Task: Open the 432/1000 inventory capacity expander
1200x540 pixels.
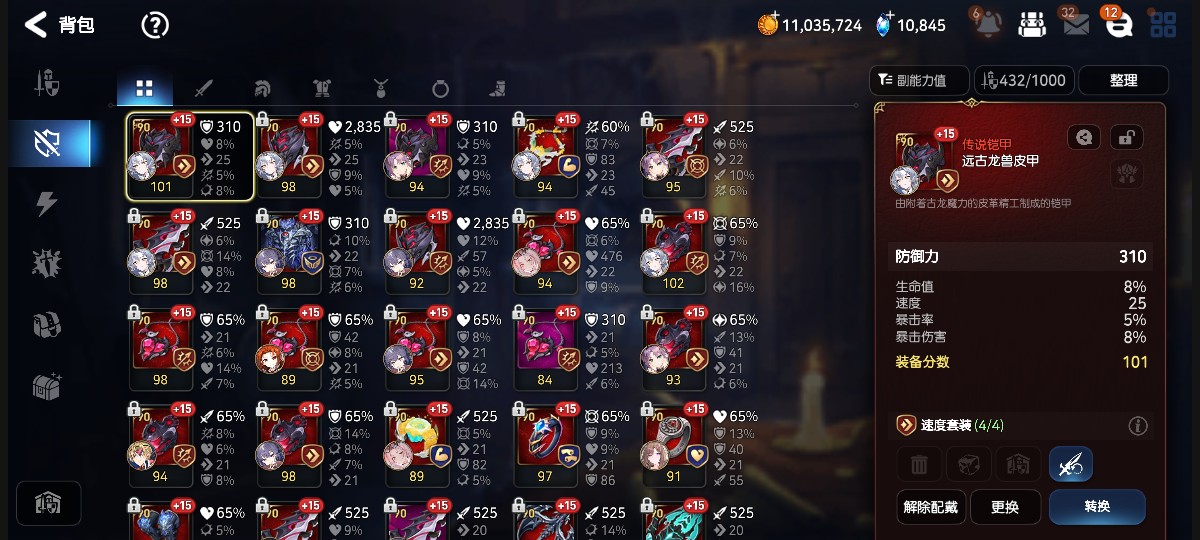Action: [x=1025, y=80]
